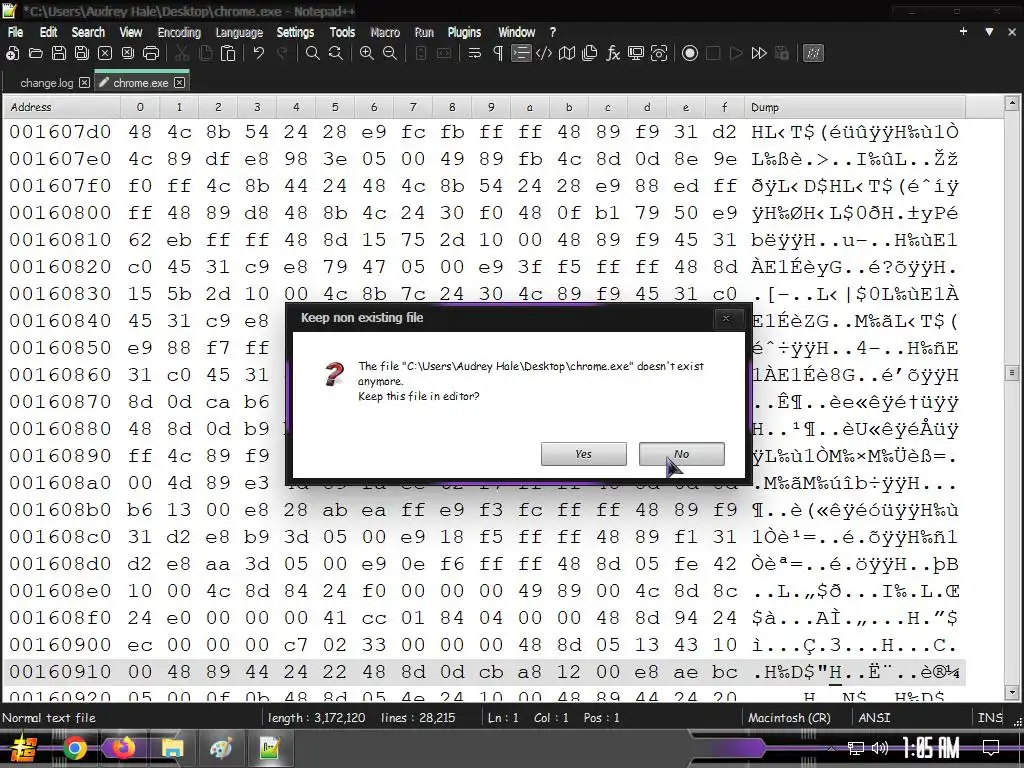Open Firefox from the taskbar
1024x768 pixels.
click(123, 748)
